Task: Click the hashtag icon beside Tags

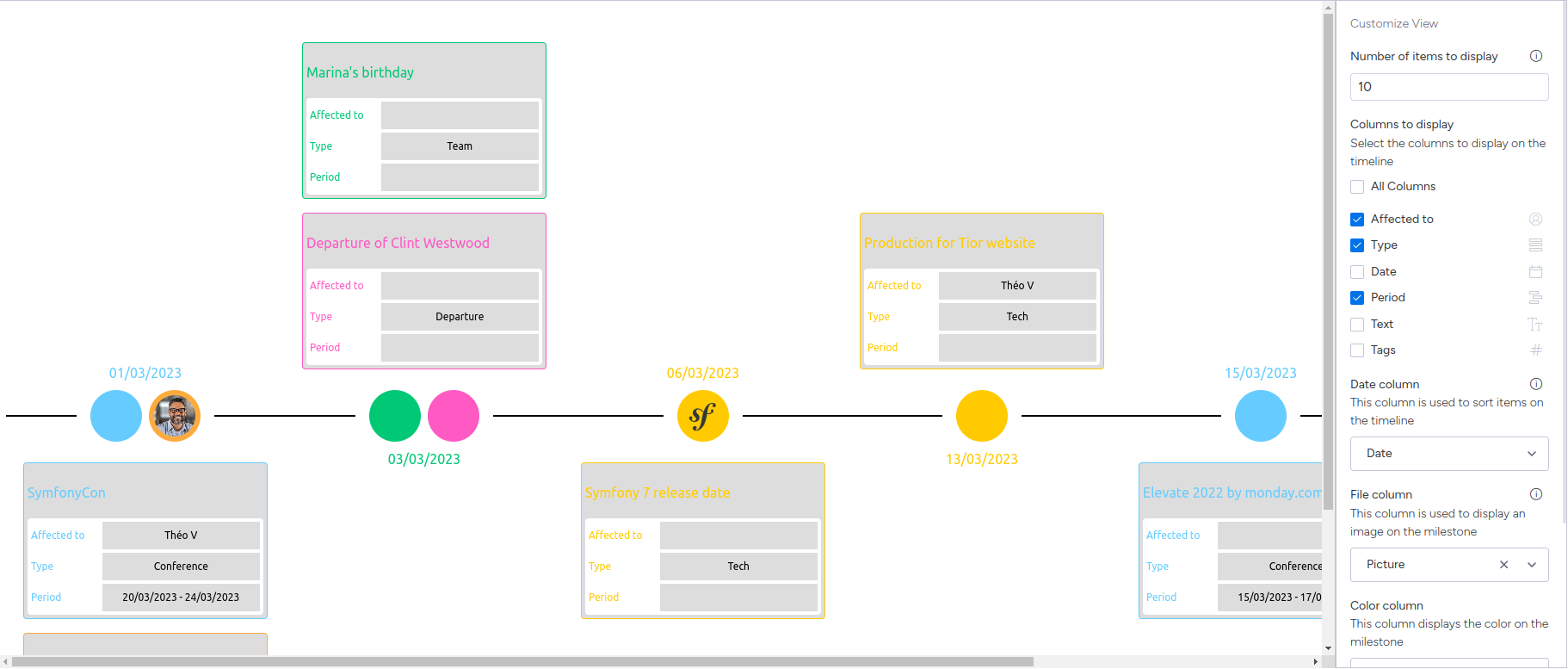Action: (1535, 350)
